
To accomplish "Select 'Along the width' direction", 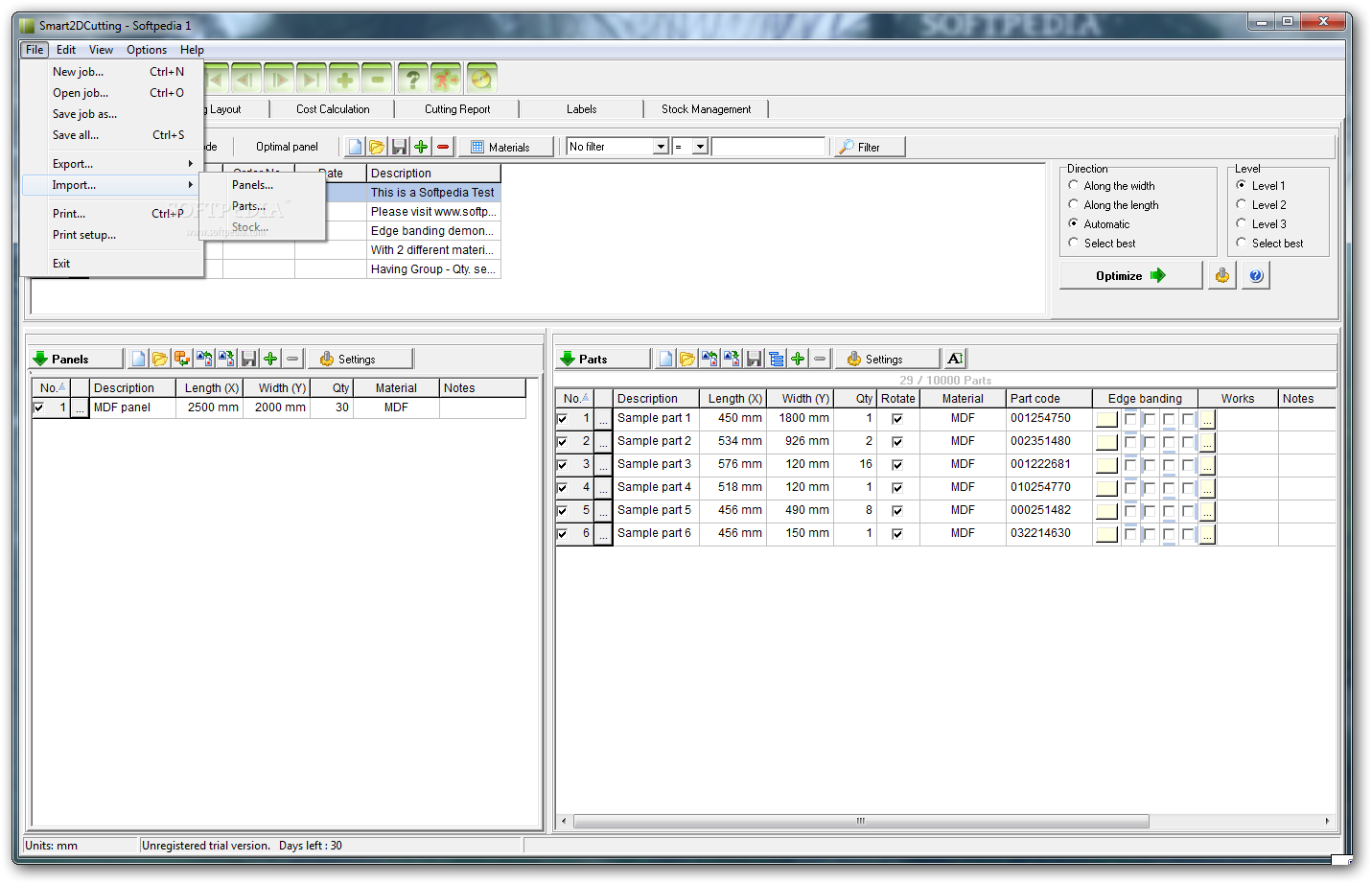I will (1111, 186).
